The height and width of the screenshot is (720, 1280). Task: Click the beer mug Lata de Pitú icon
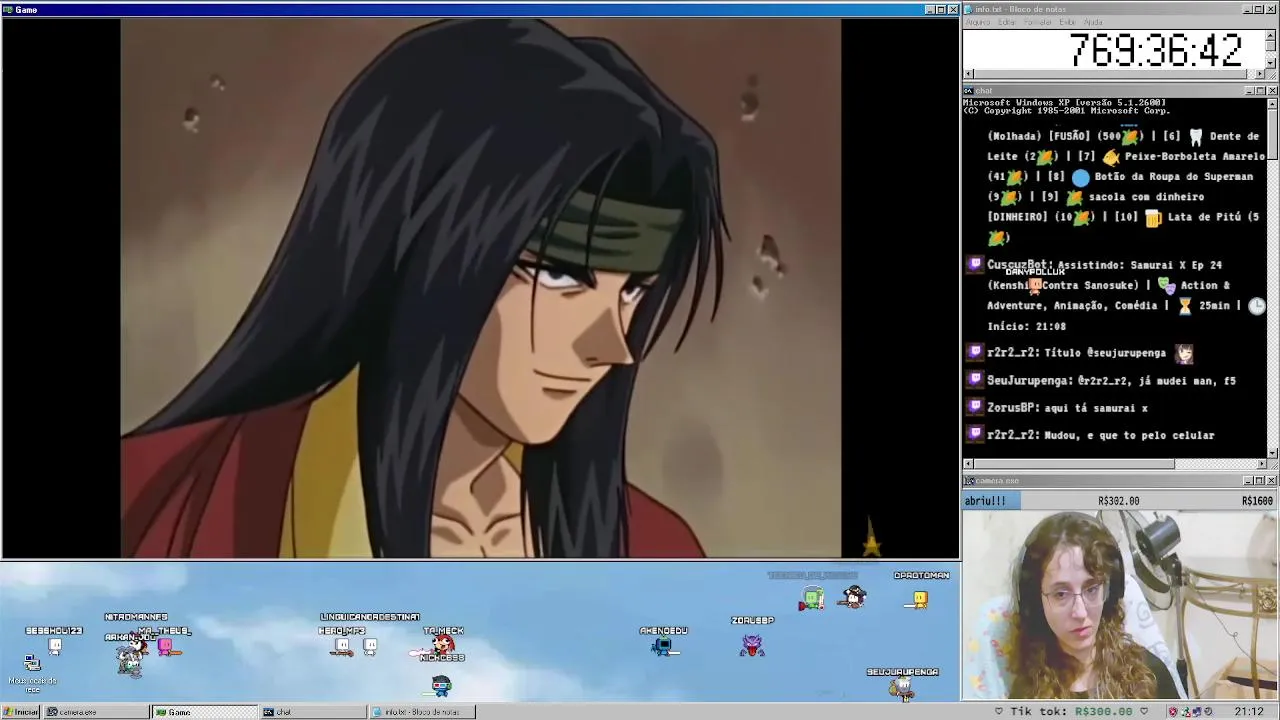[1153, 217]
